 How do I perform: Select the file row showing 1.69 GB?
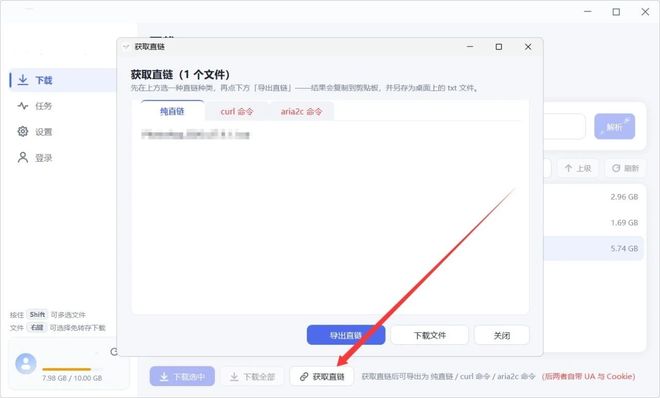593,223
